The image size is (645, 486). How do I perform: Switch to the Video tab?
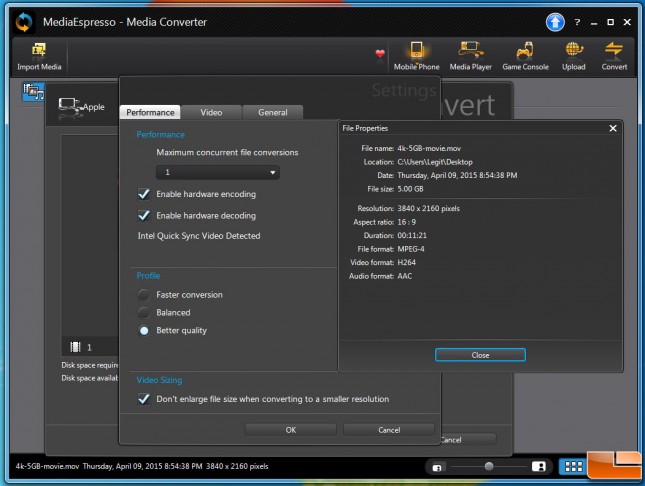pyautogui.click(x=211, y=112)
